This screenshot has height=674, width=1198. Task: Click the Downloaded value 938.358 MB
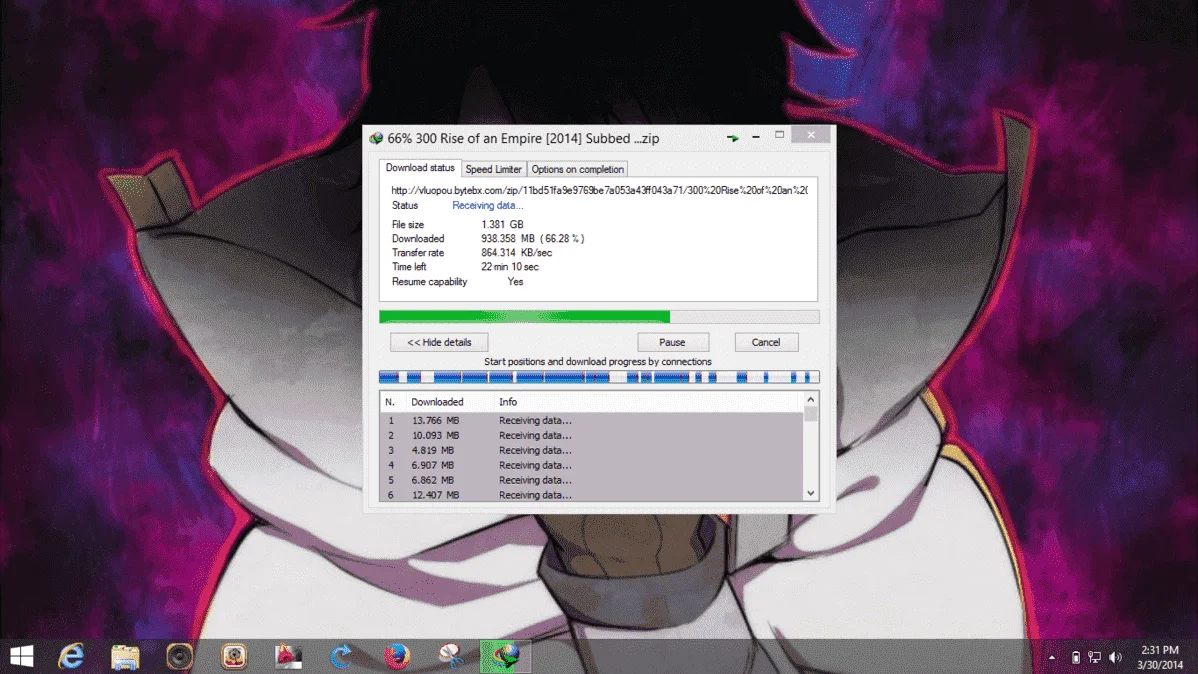(x=508, y=238)
